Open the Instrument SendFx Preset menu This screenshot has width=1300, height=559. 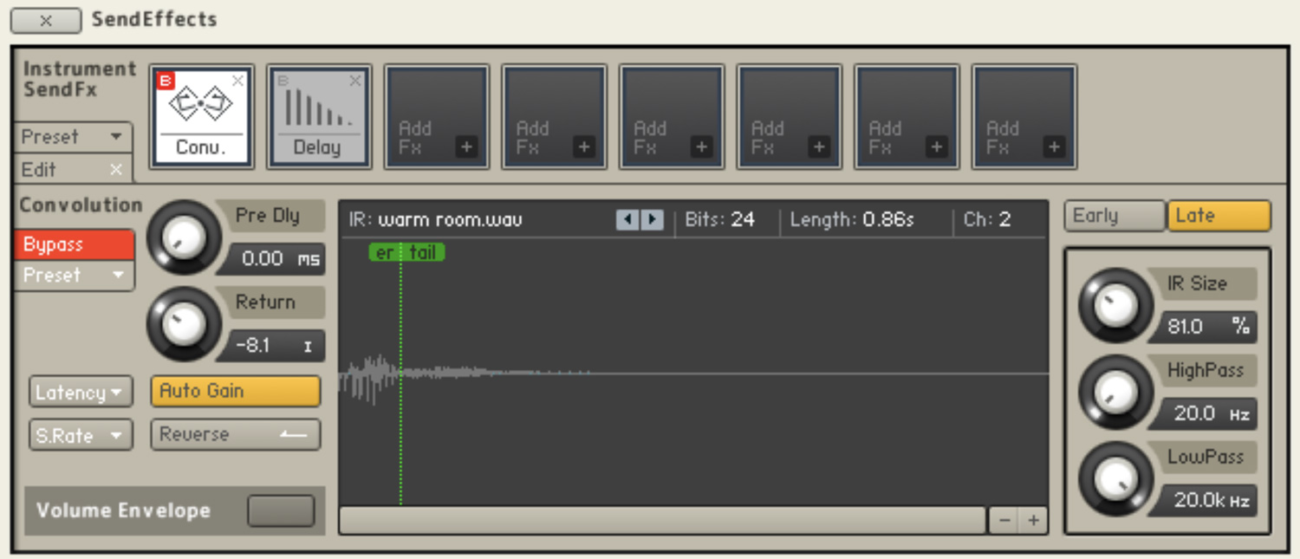click(73, 136)
